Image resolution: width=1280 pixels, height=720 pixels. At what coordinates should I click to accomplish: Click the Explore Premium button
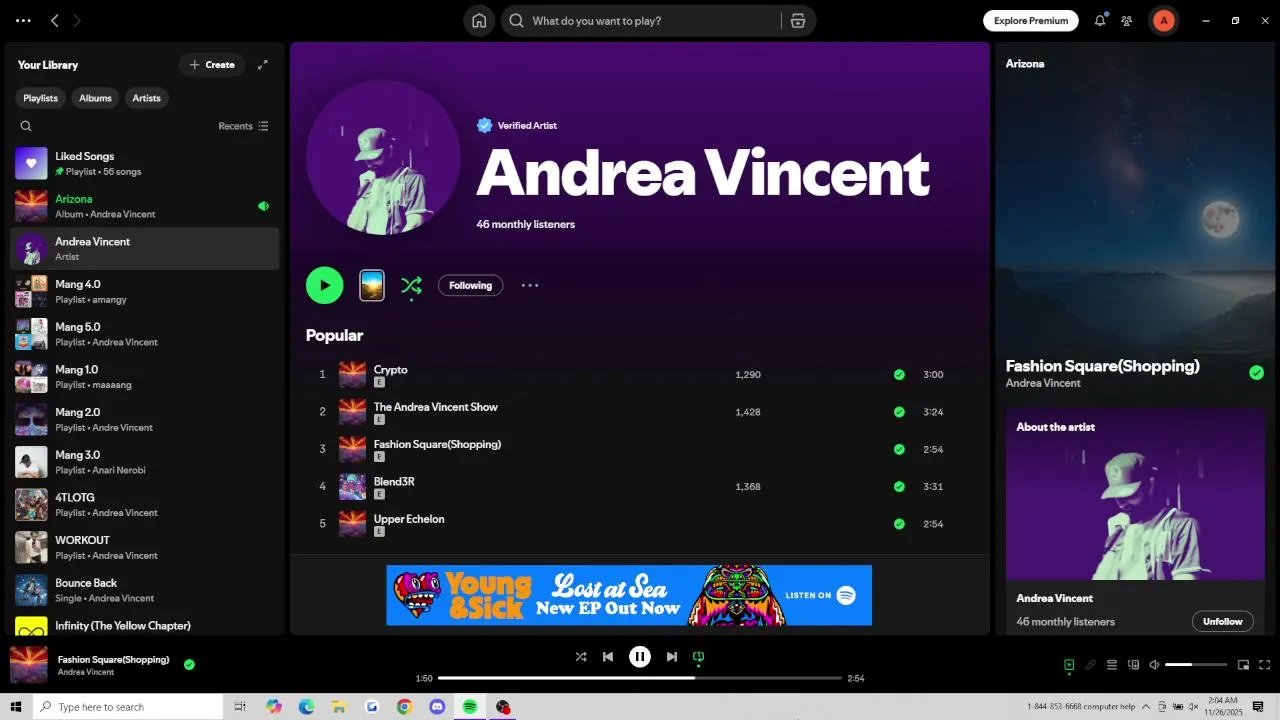1031,20
